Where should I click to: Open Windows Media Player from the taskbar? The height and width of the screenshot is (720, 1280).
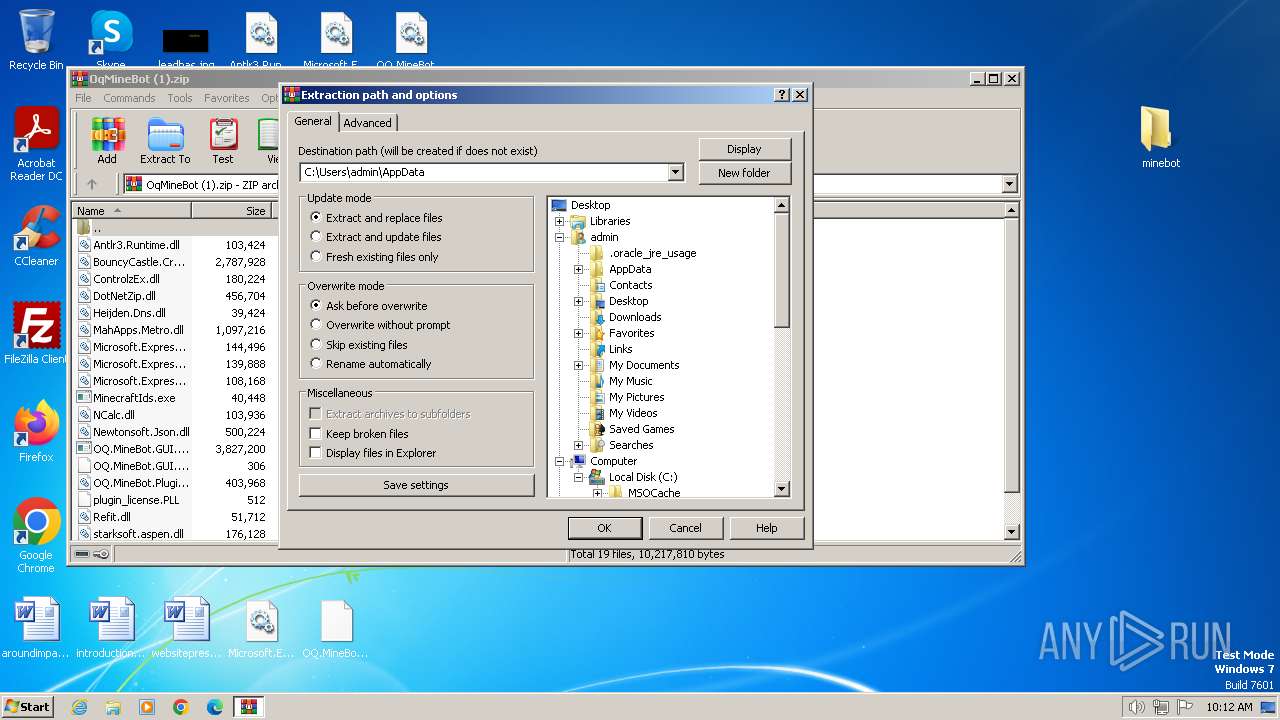[x=147, y=707]
